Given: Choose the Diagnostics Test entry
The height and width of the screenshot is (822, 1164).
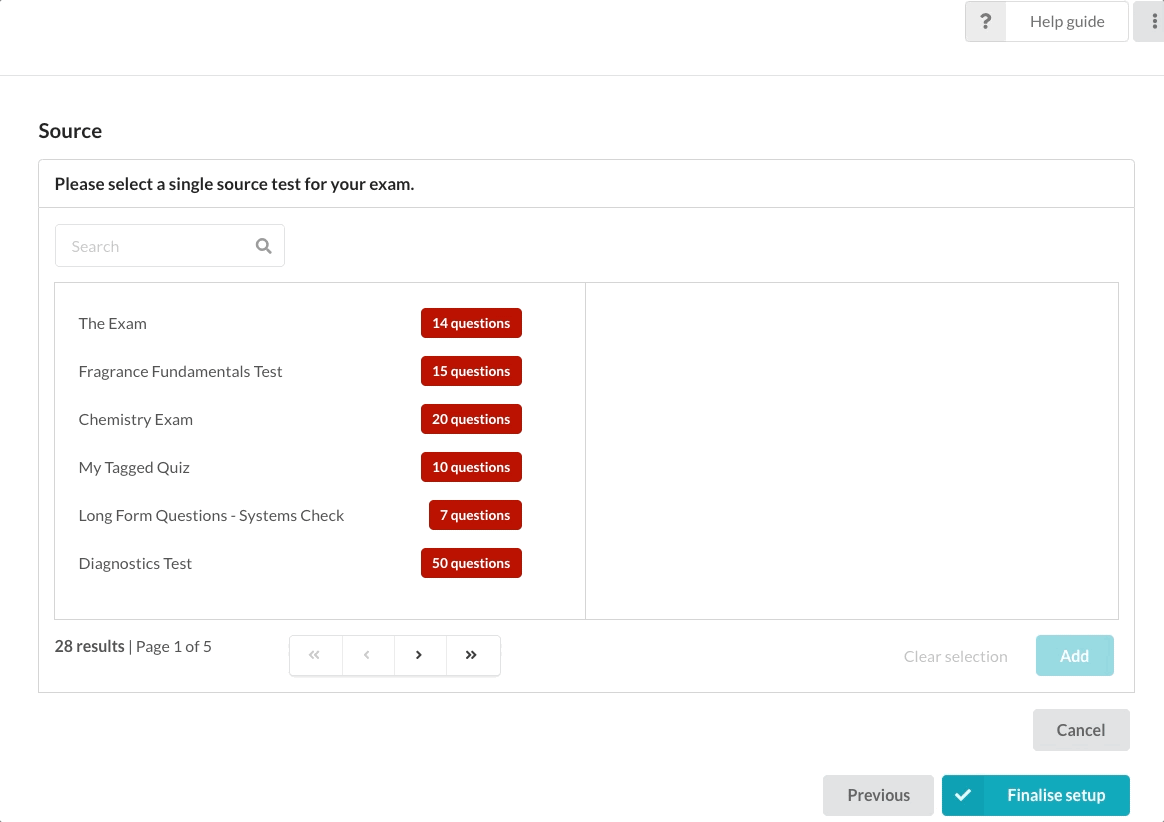Looking at the screenshot, I should 135,563.
